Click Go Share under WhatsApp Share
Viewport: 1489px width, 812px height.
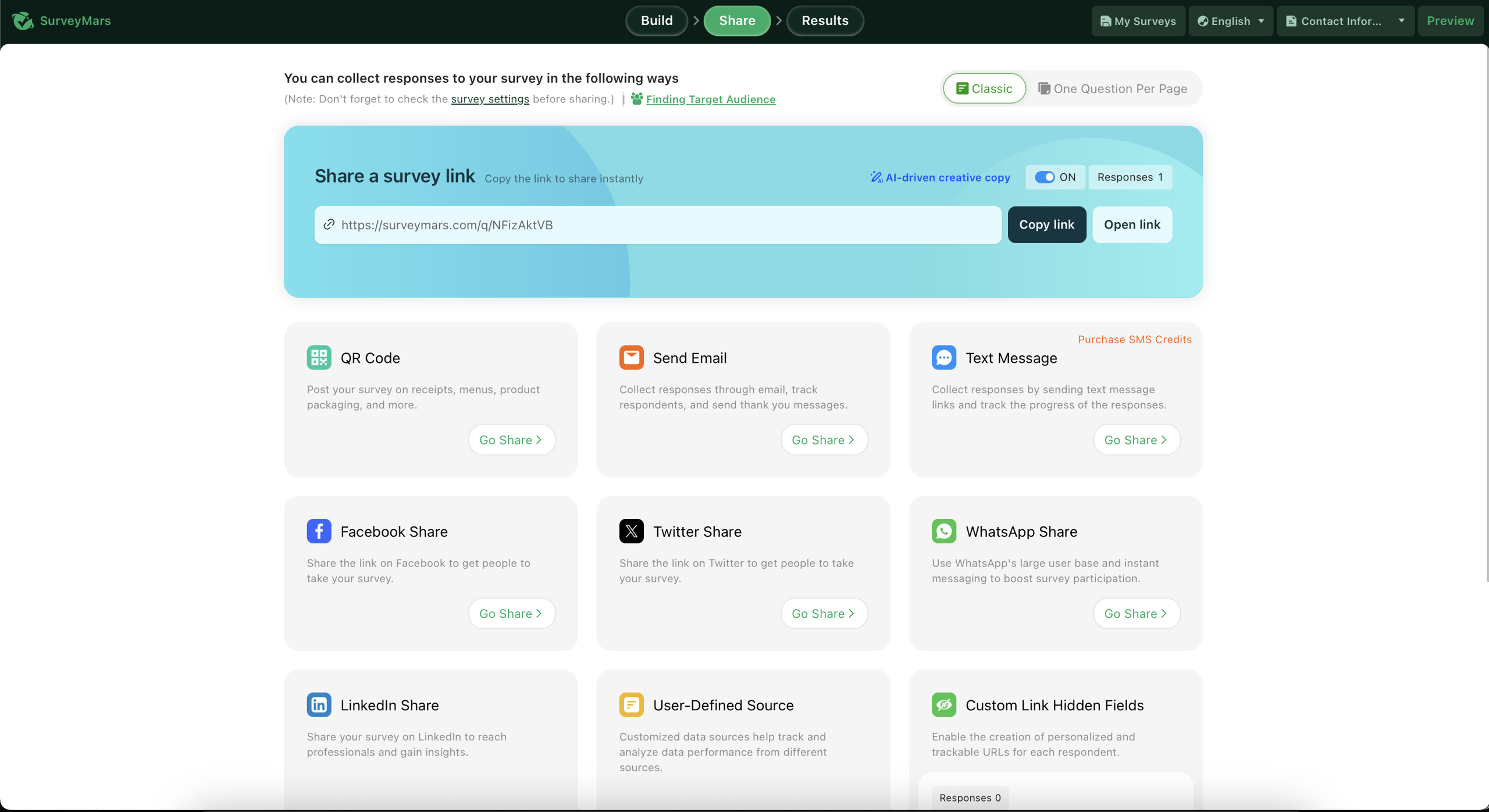1136,614
